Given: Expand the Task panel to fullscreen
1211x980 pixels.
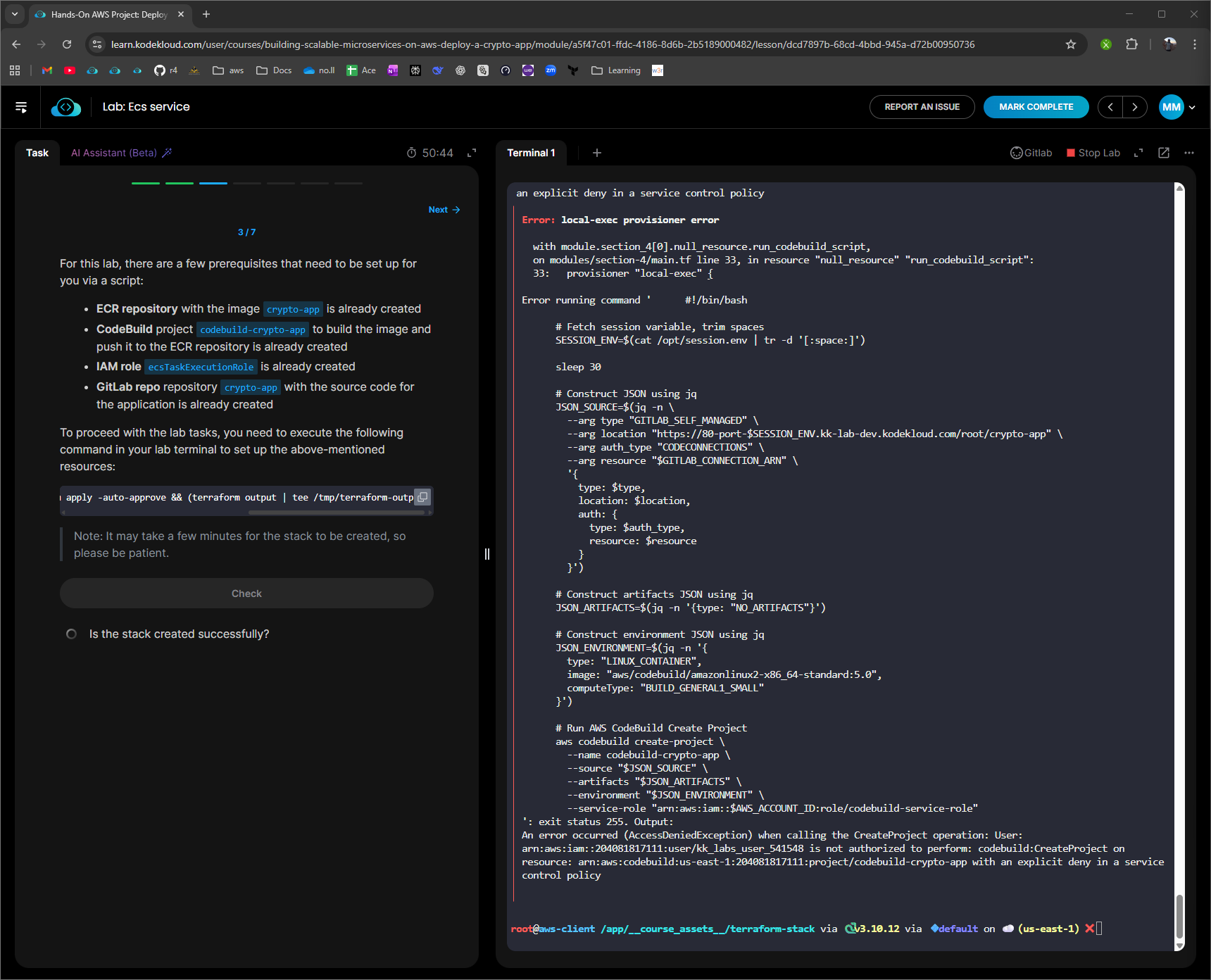Looking at the screenshot, I should 472,153.
